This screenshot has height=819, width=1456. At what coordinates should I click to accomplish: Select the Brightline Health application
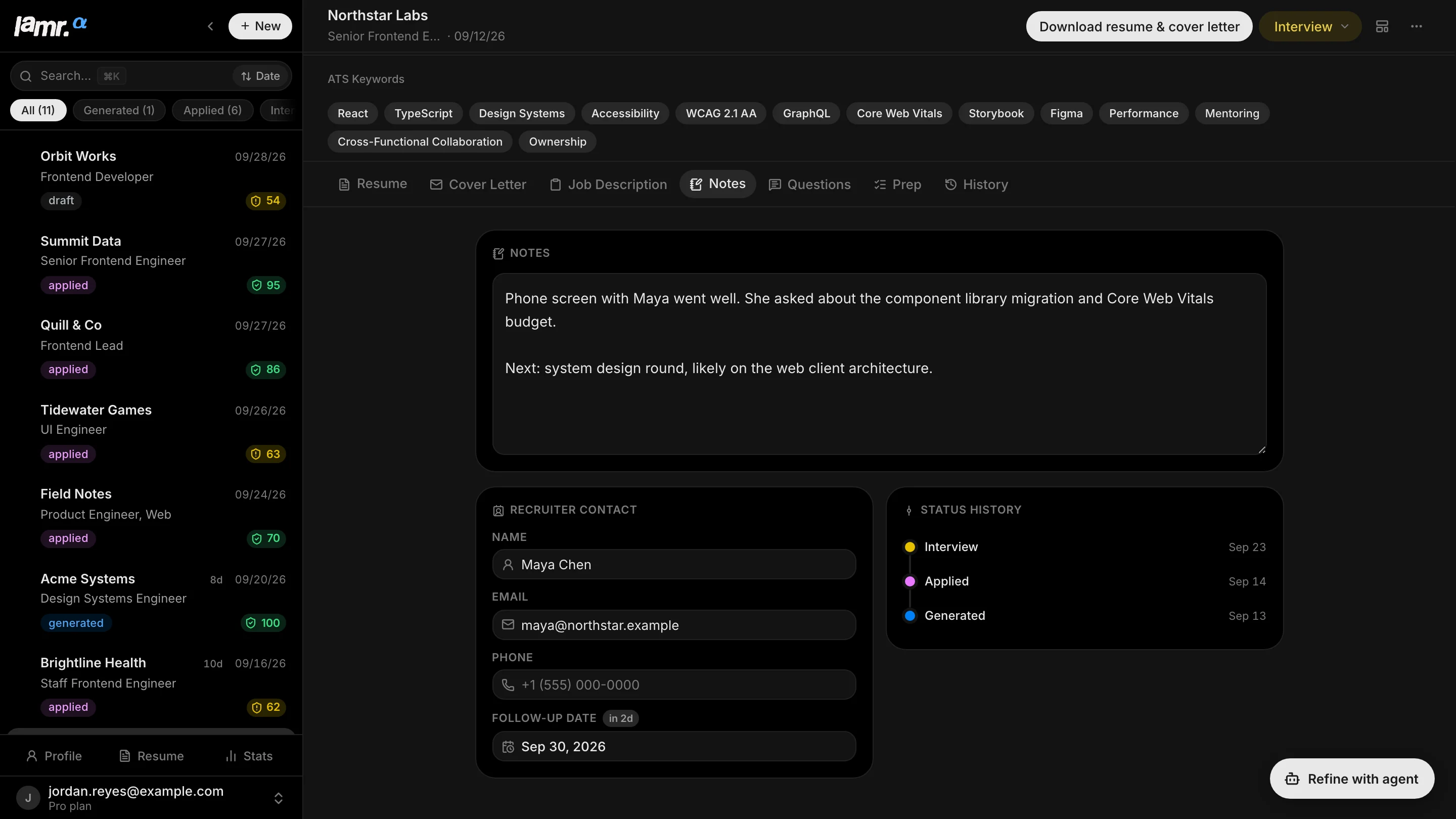pos(152,685)
